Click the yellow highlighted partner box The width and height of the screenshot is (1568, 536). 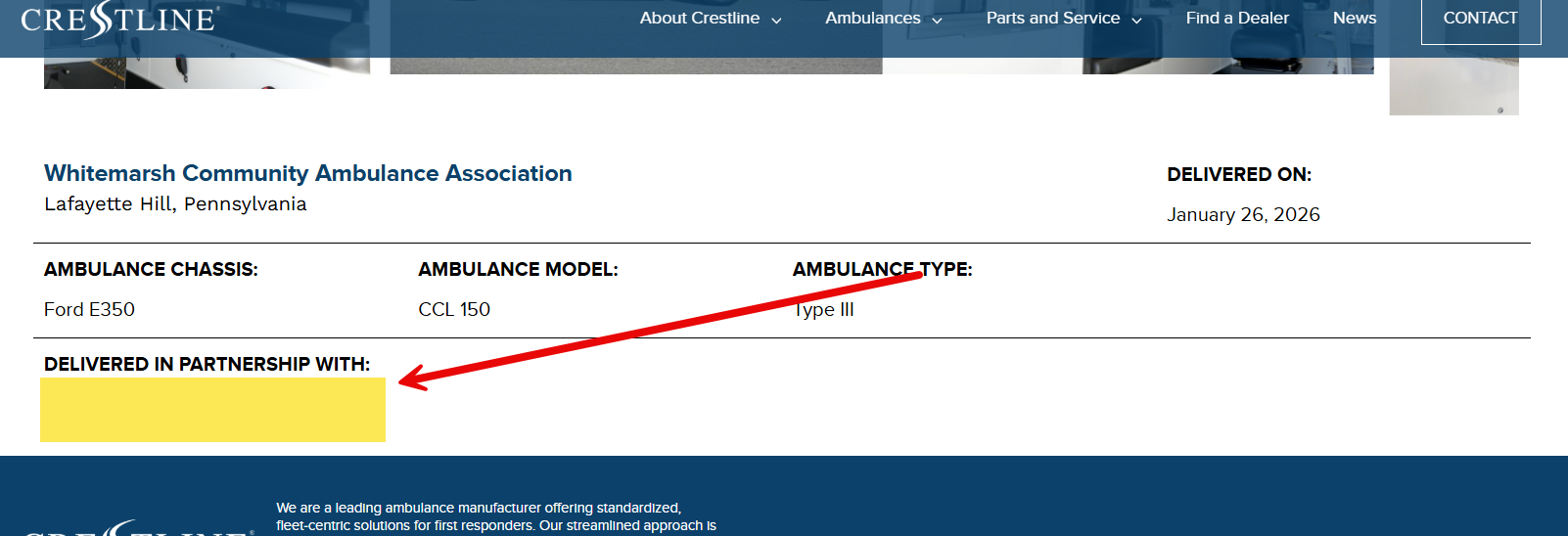[x=212, y=410]
